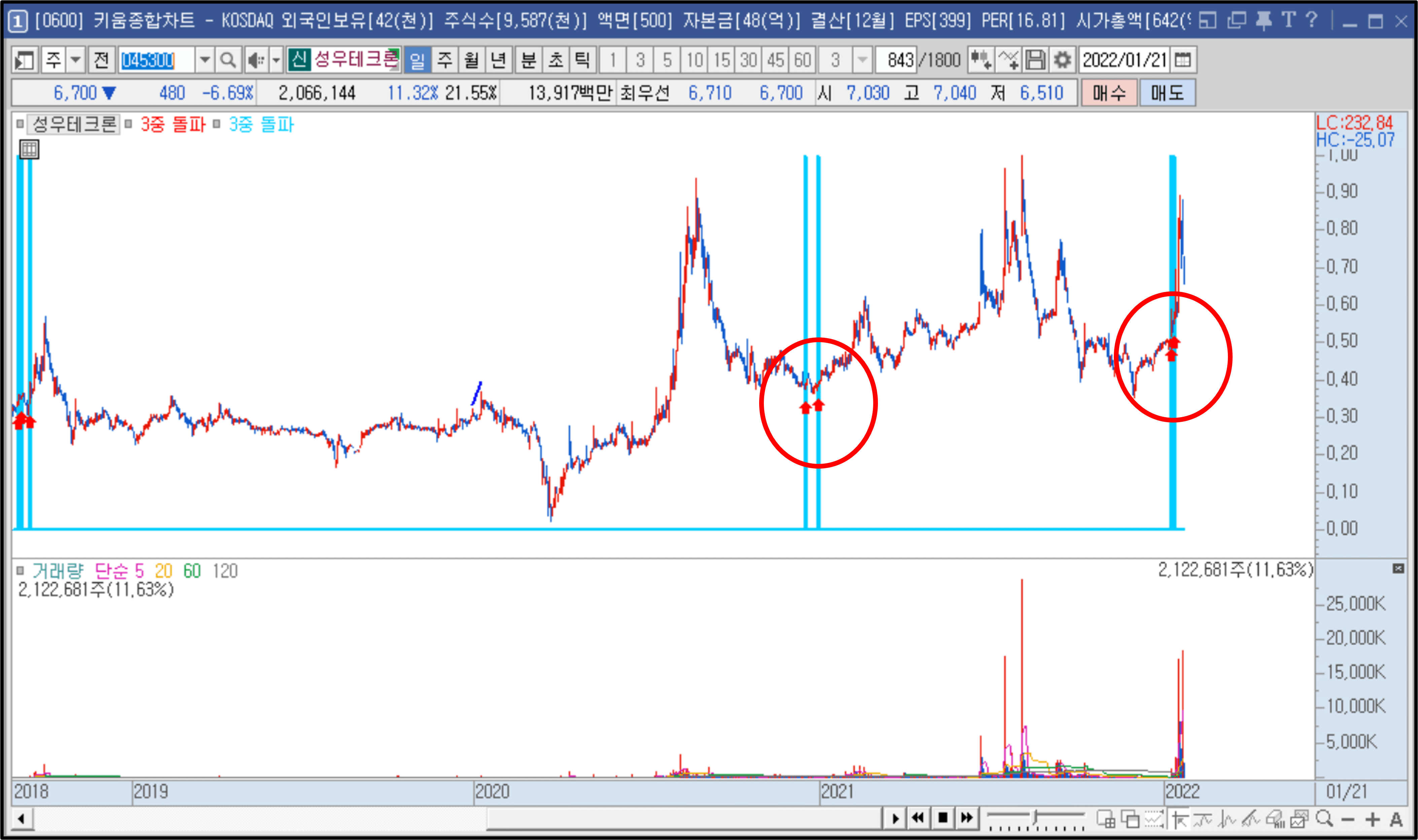
Task: Open the dropdown next to the 주 button
Action: tap(75, 60)
